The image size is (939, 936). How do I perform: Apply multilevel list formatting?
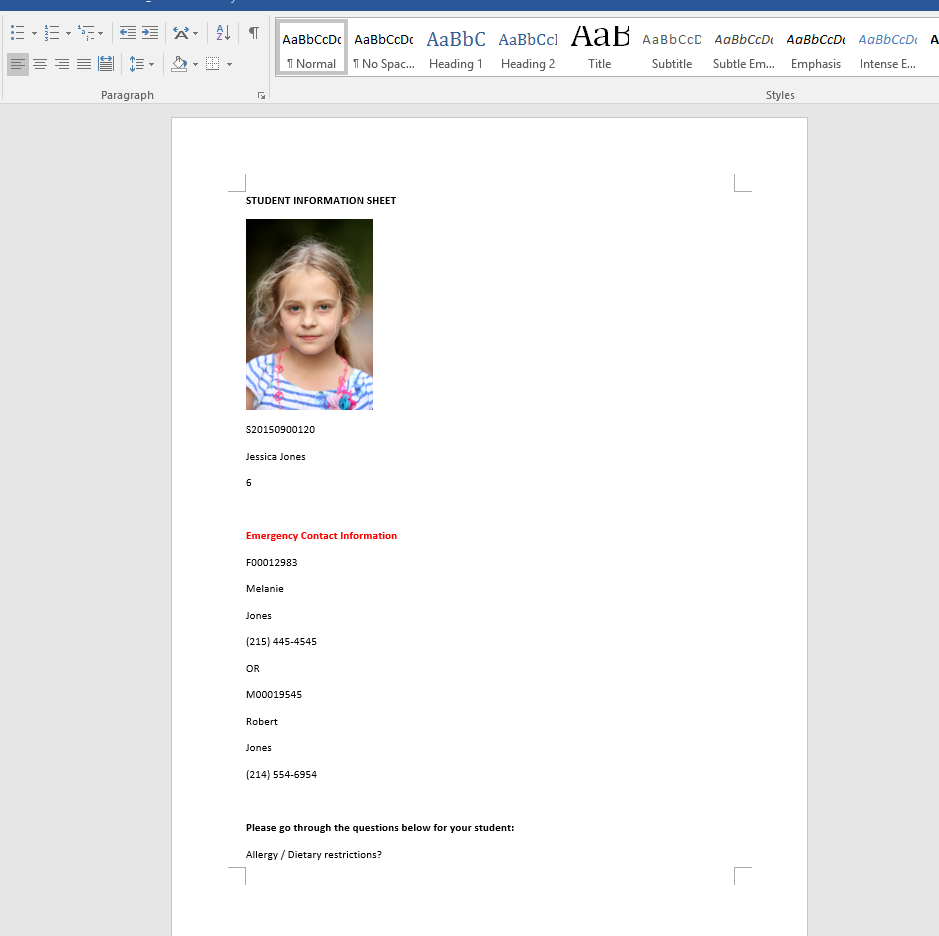(x=86, y=33)
